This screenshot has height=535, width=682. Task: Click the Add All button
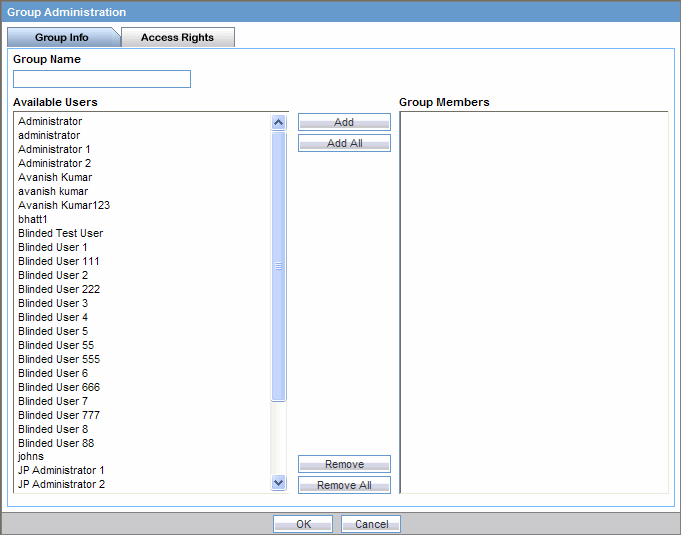[344, 143]
